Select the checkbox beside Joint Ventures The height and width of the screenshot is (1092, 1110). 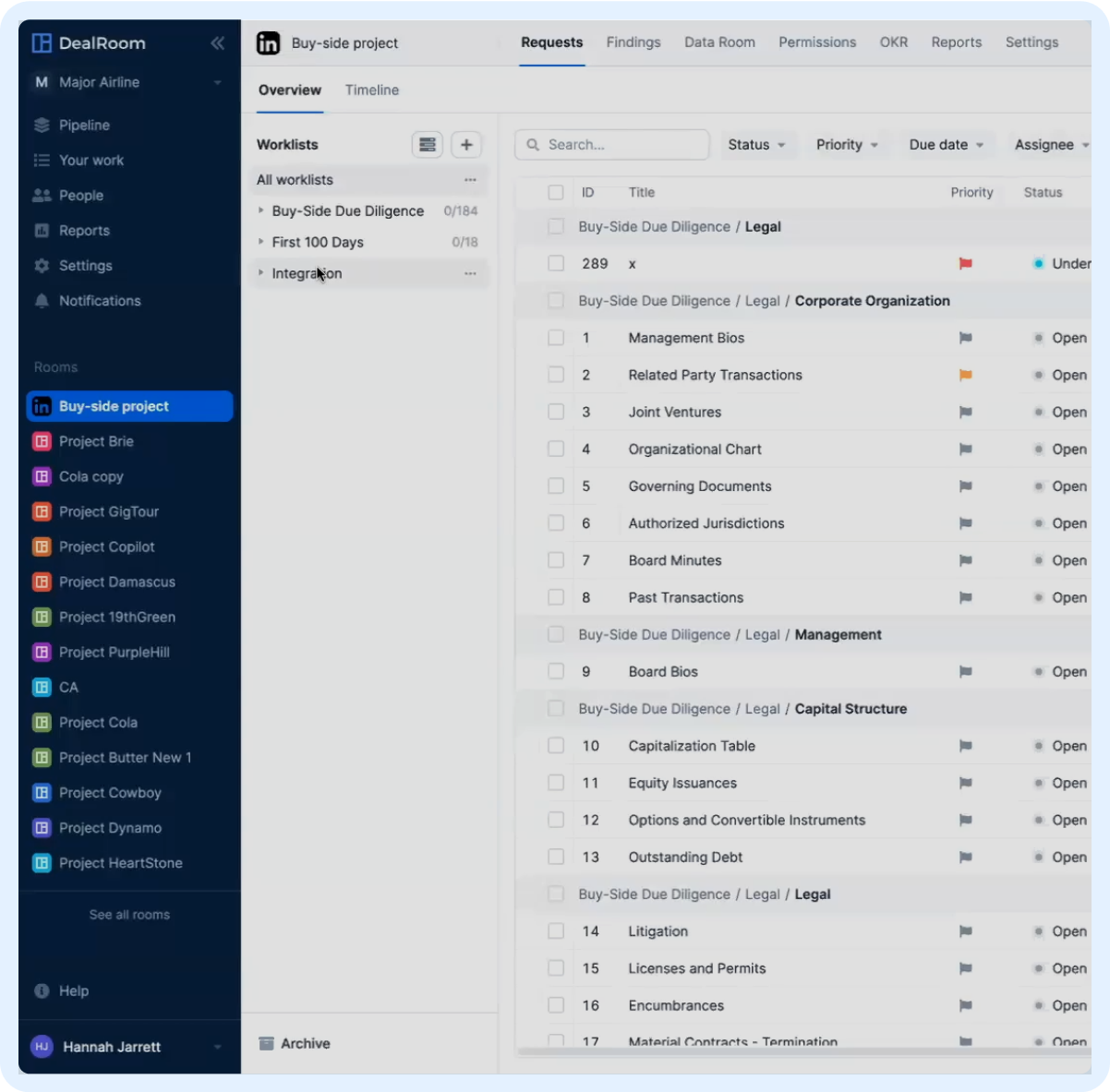point(555,412)
